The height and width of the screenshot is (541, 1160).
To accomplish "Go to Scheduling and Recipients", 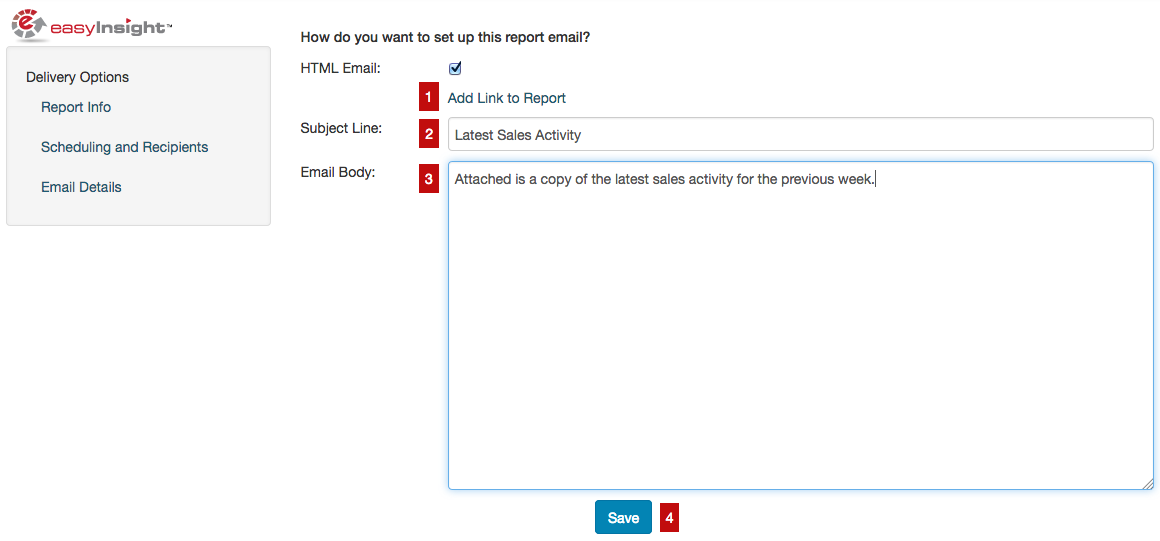I will point(125,147).
